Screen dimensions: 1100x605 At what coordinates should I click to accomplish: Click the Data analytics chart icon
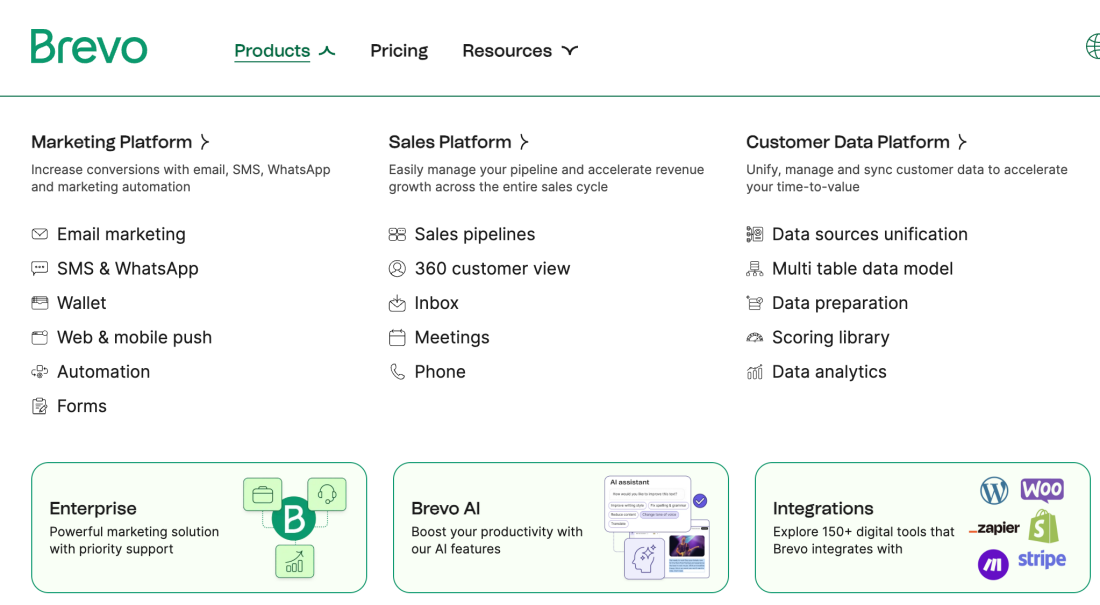pos(755,372)
